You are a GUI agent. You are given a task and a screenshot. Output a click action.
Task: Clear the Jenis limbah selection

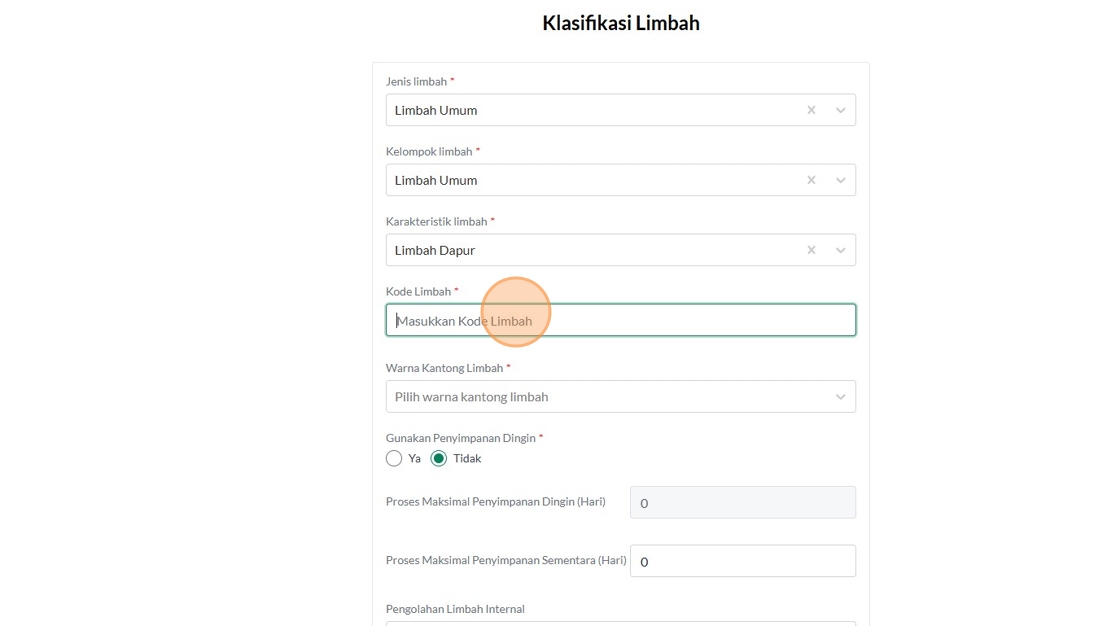click(811, 110)
